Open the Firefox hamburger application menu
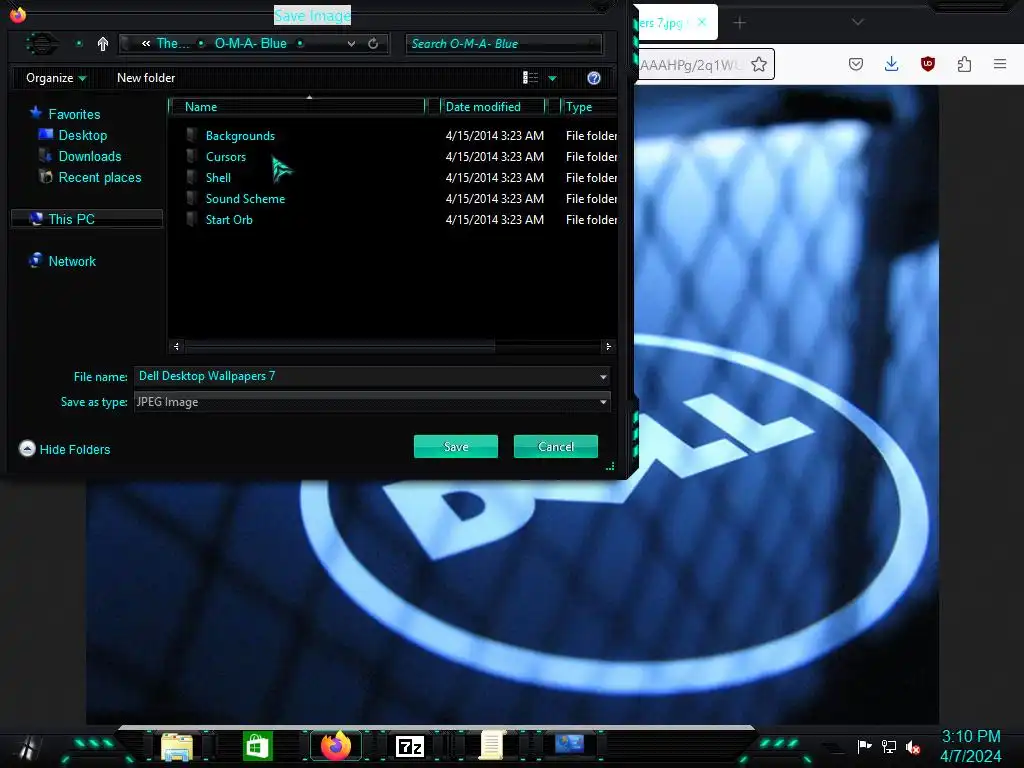Screen dimensions: 1024x768 tap(1000, 64)
